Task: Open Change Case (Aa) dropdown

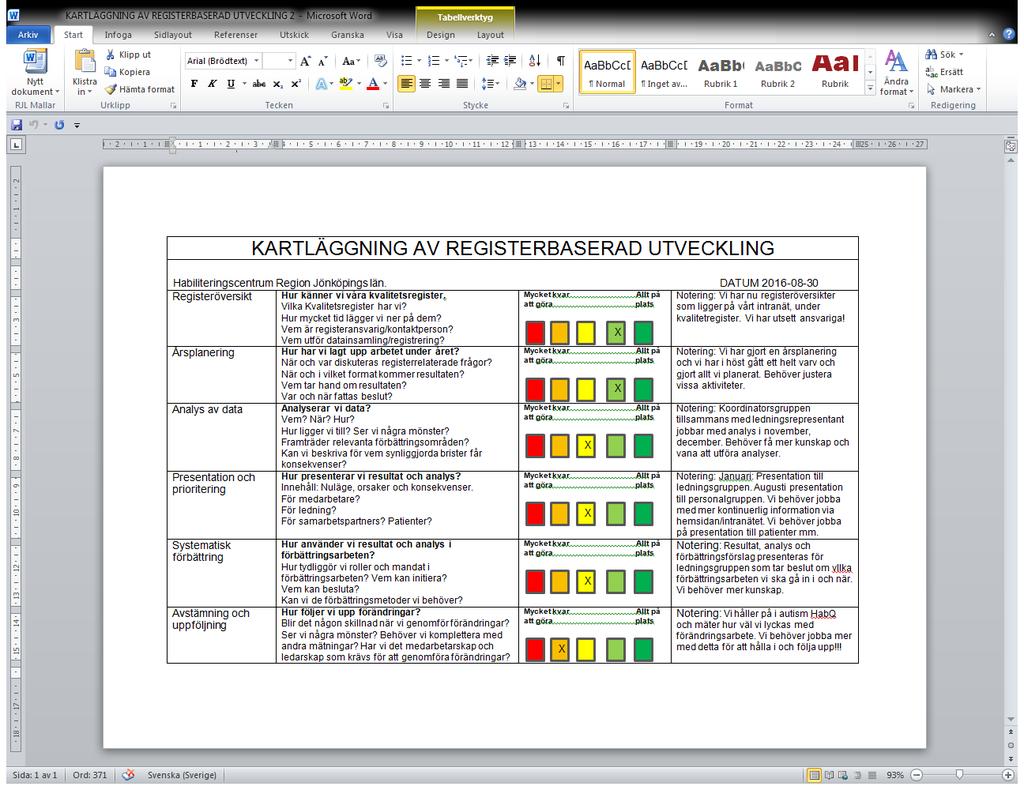Action: (x=351, y=61)
